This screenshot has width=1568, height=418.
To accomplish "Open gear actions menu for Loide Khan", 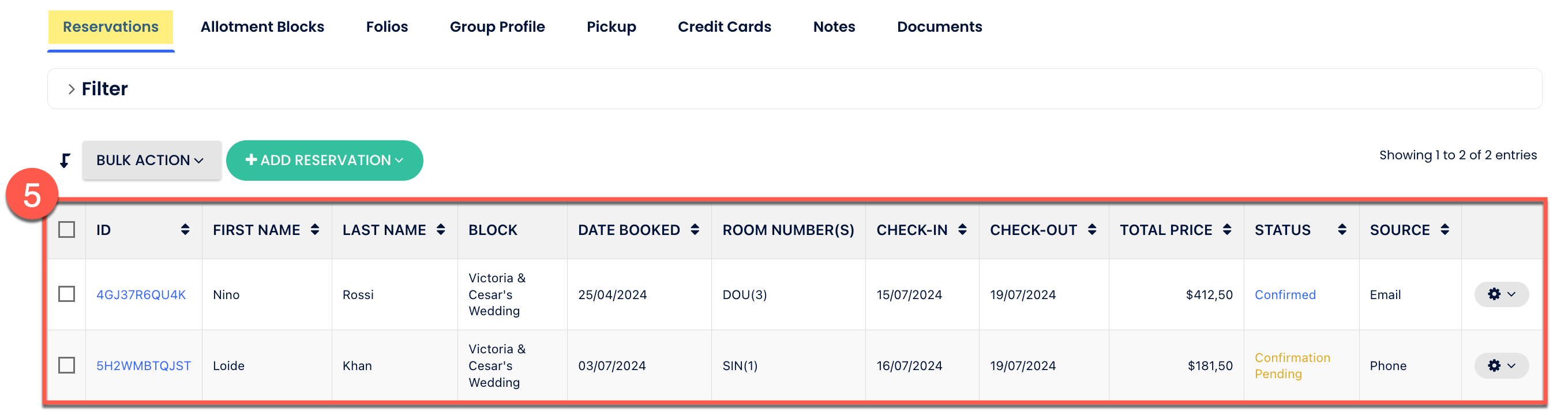I will [1501, 365].
